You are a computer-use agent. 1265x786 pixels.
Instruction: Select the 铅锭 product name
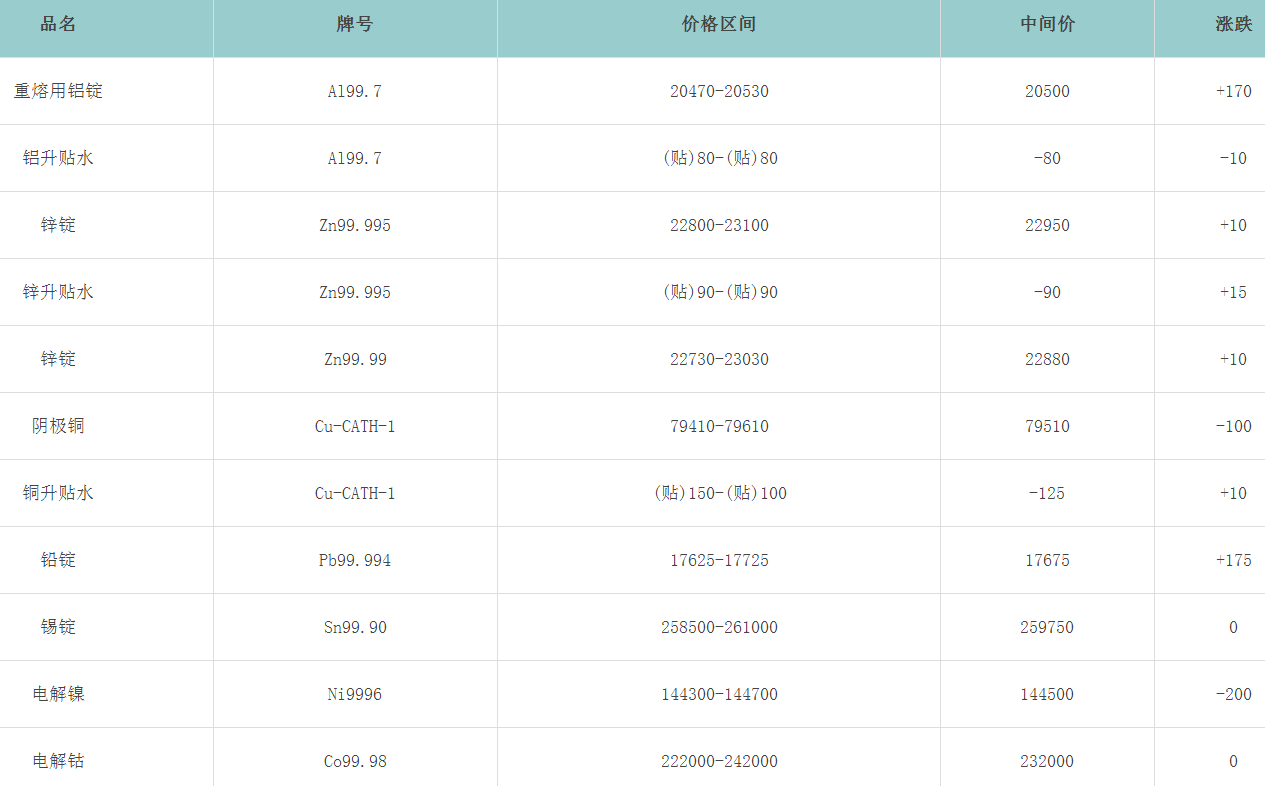point(58,560)
